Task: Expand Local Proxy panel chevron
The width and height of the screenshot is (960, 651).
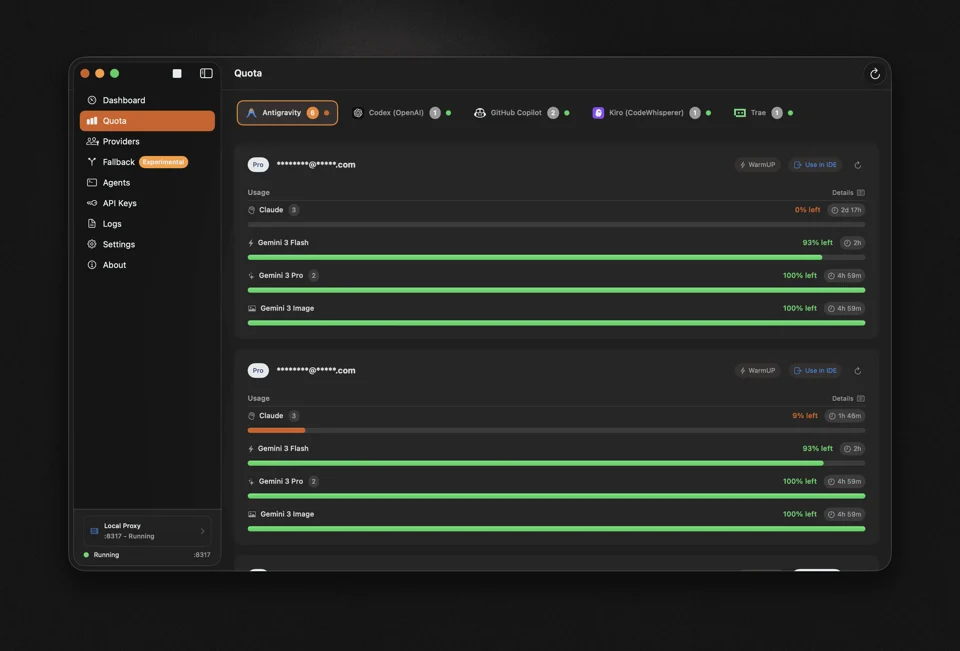Action: pyautogui.click(x=203, y=531)
